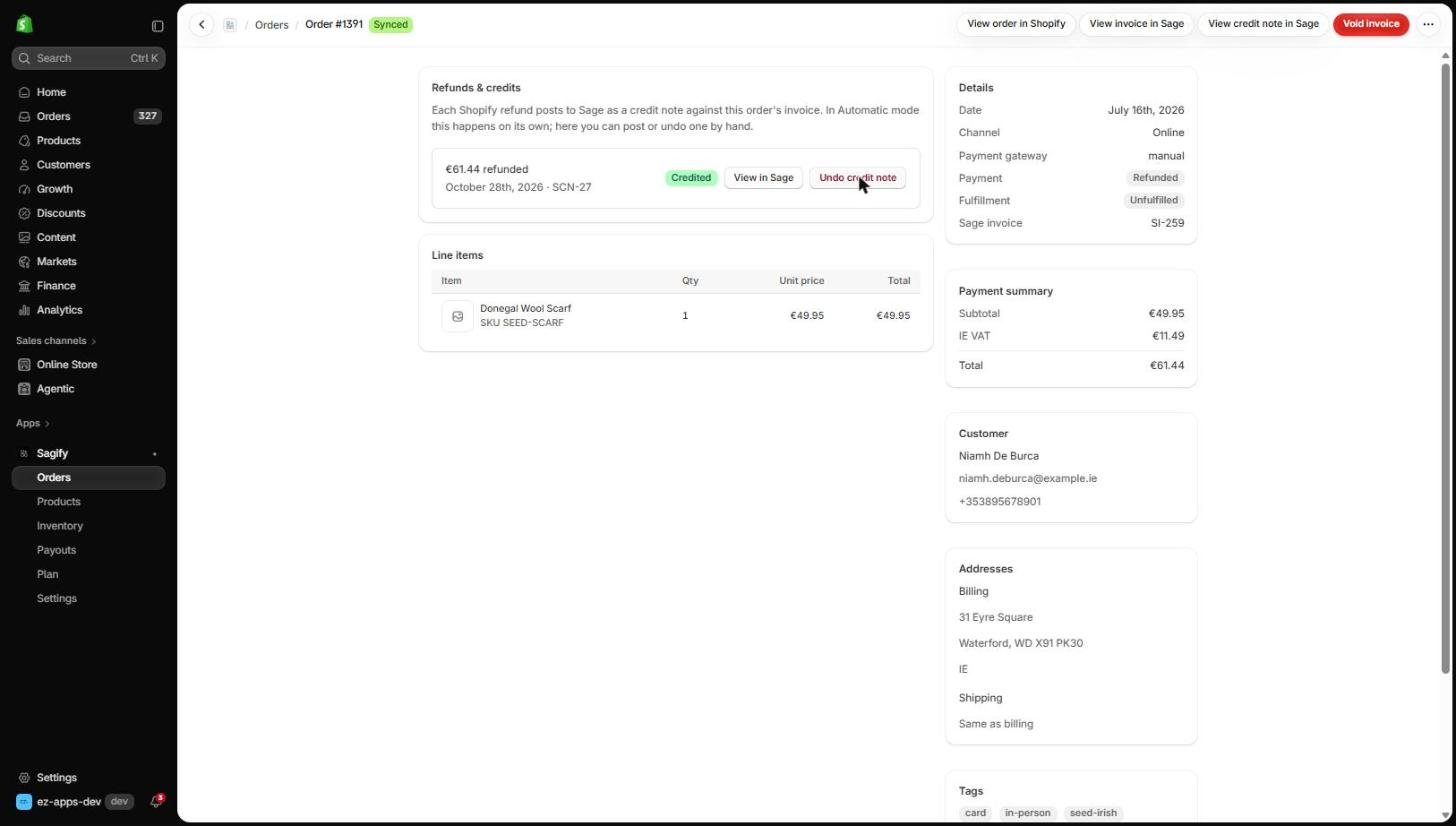Click the Markets globe icon
Screen dimensions: 1456x826
coord(24,261)
